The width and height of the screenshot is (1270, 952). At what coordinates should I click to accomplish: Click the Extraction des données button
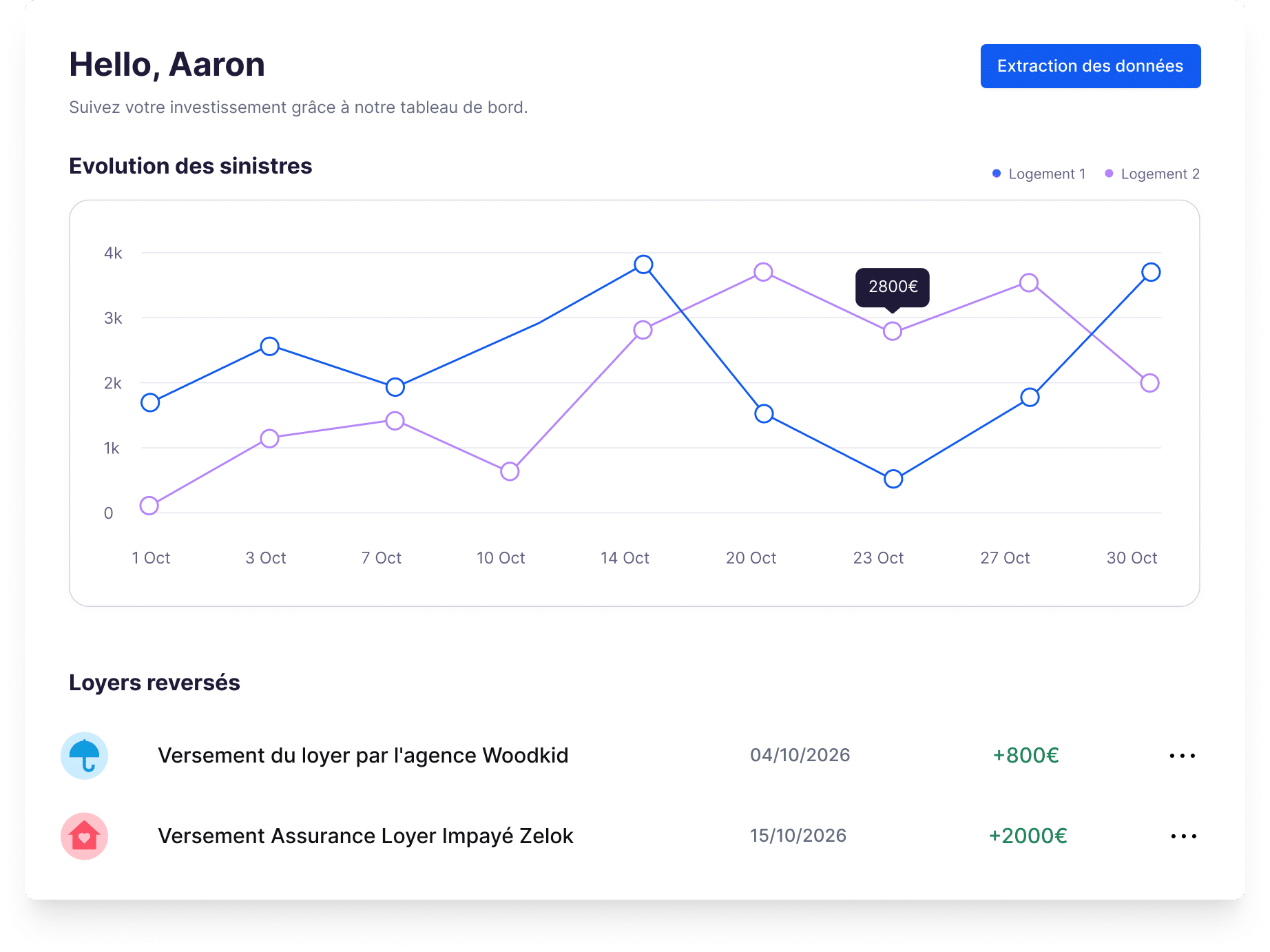(x=1090, y=66)
